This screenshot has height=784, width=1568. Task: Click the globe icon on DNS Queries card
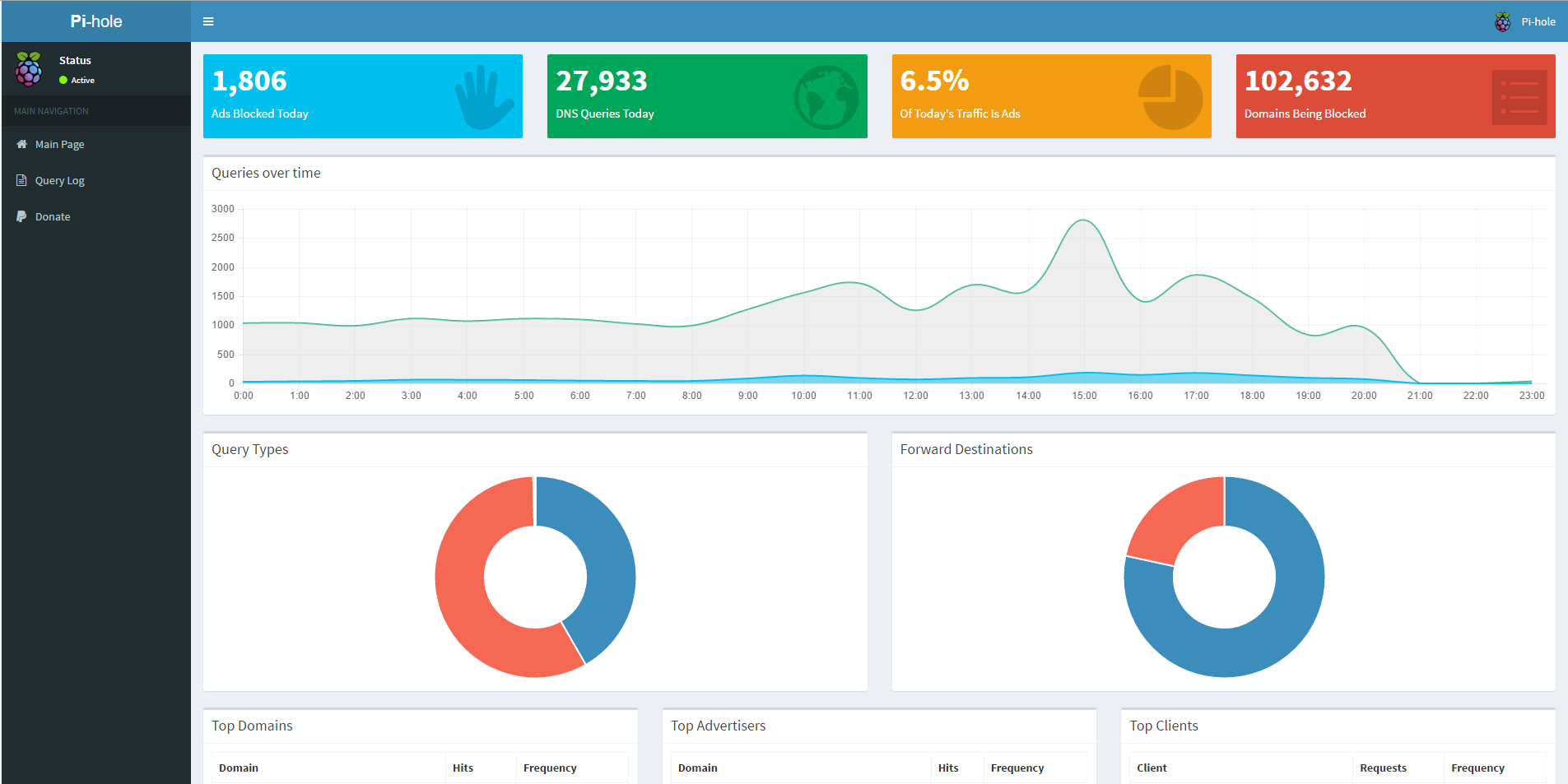coord(826,97)
